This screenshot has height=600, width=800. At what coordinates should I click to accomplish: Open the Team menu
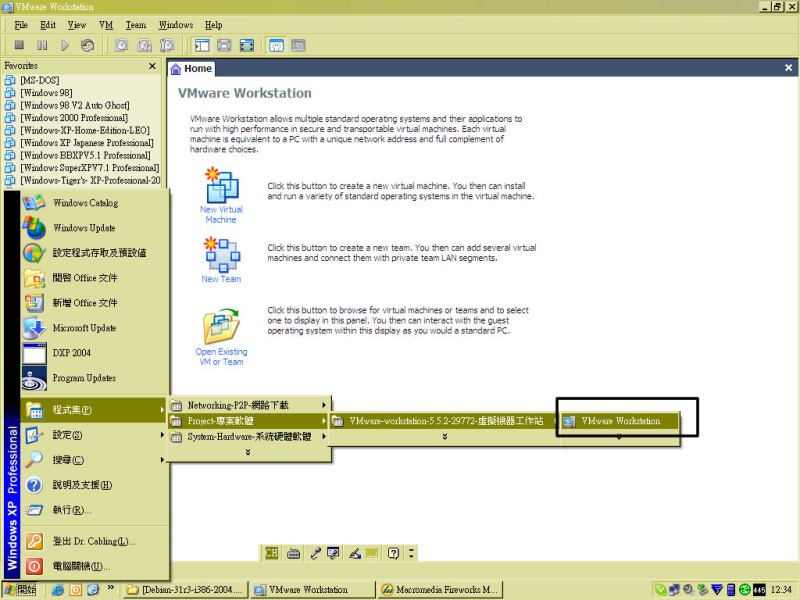coord(136,25)
